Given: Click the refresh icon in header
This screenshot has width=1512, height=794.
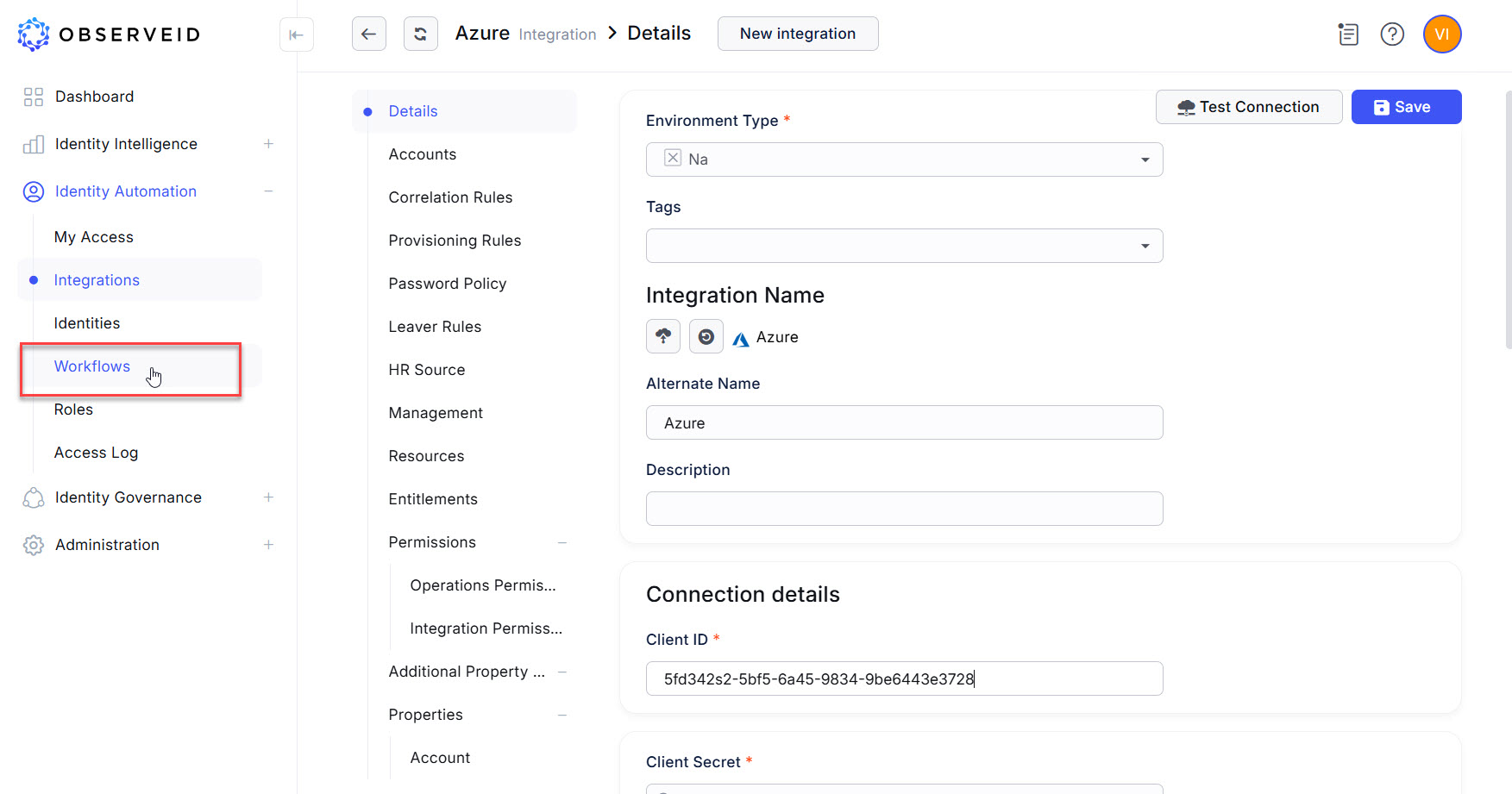Looking at the screenshot, I should (x=420, y=34).
